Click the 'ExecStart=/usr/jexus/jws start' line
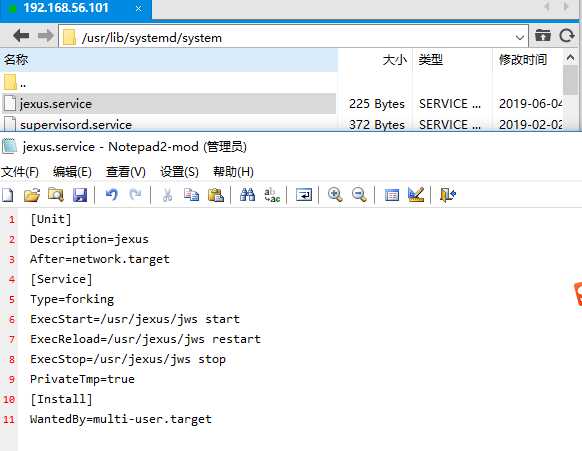Image resolution: width=582 pixels, height=451 pixels. (x=135, y=319)
